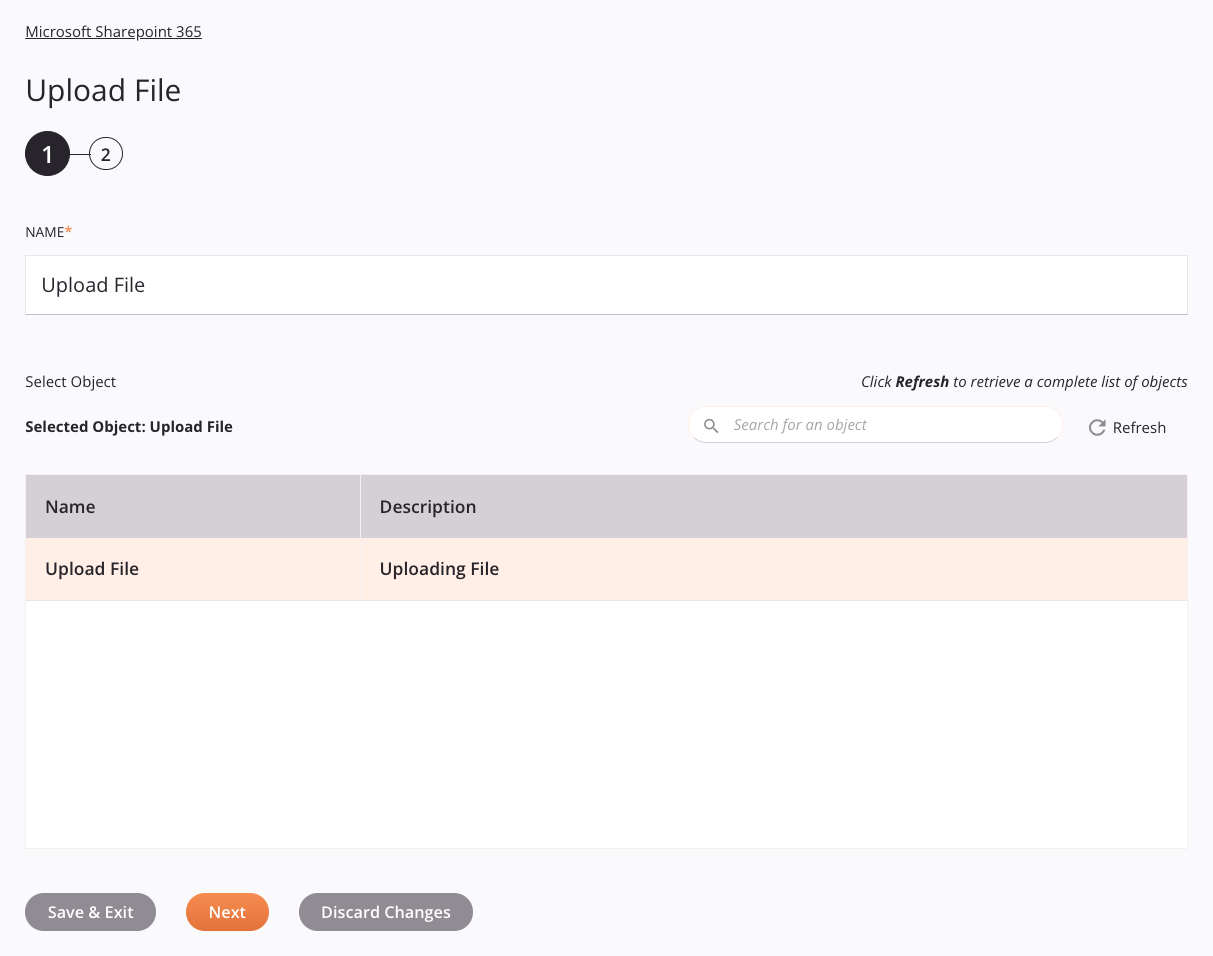
Task: Sort by the Name column header
Action: point(193,507)
